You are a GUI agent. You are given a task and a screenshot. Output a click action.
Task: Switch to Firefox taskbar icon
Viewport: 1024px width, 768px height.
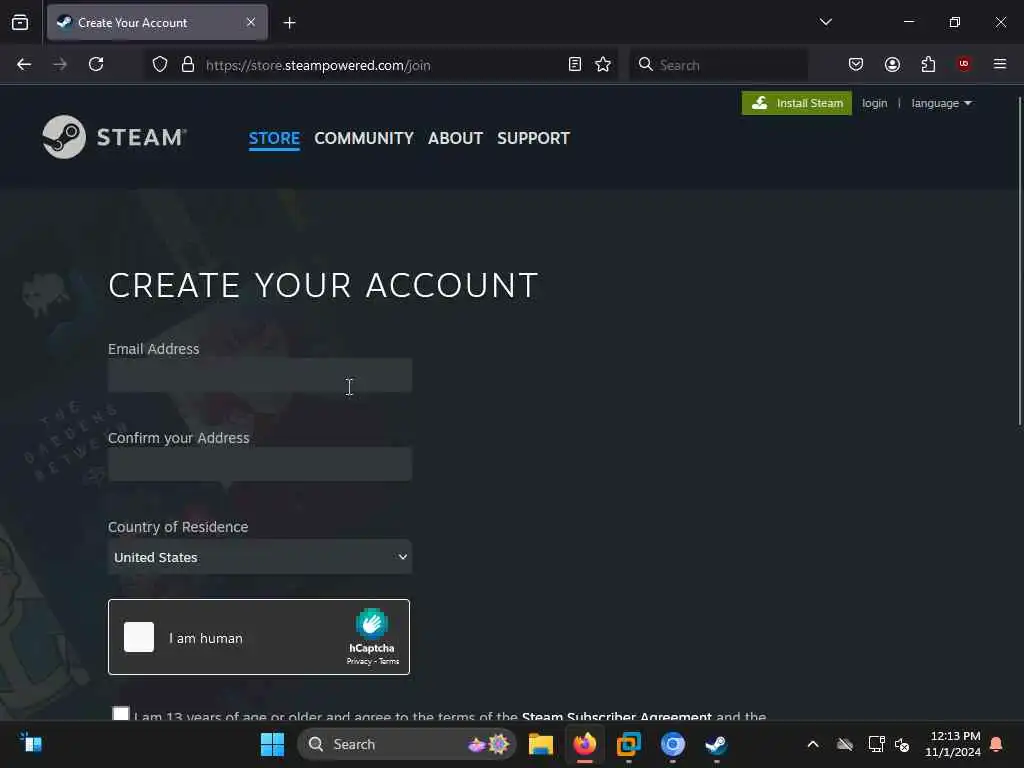click(x=584, y=744)
